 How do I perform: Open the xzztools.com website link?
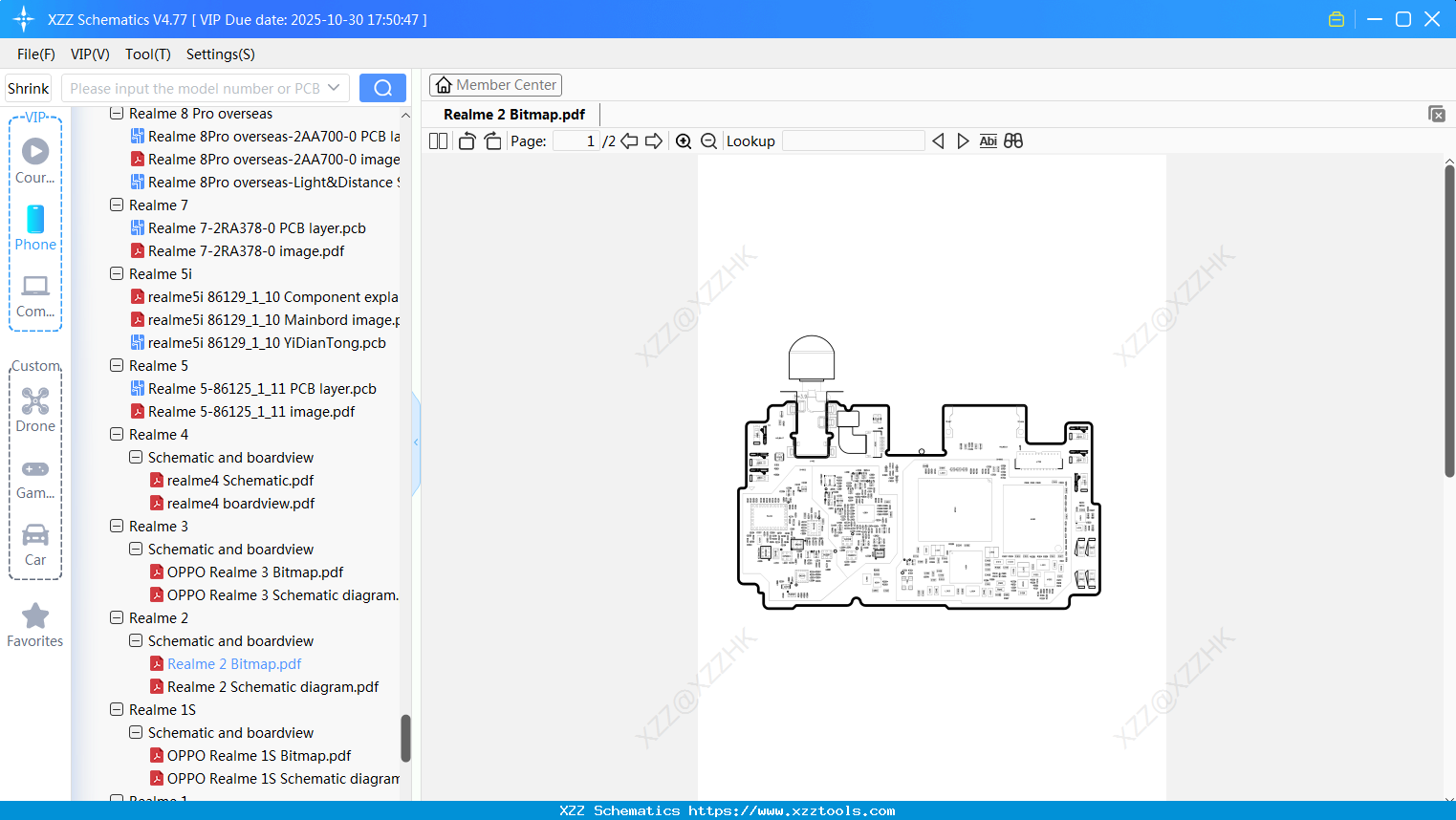click(x=792, y=810)
